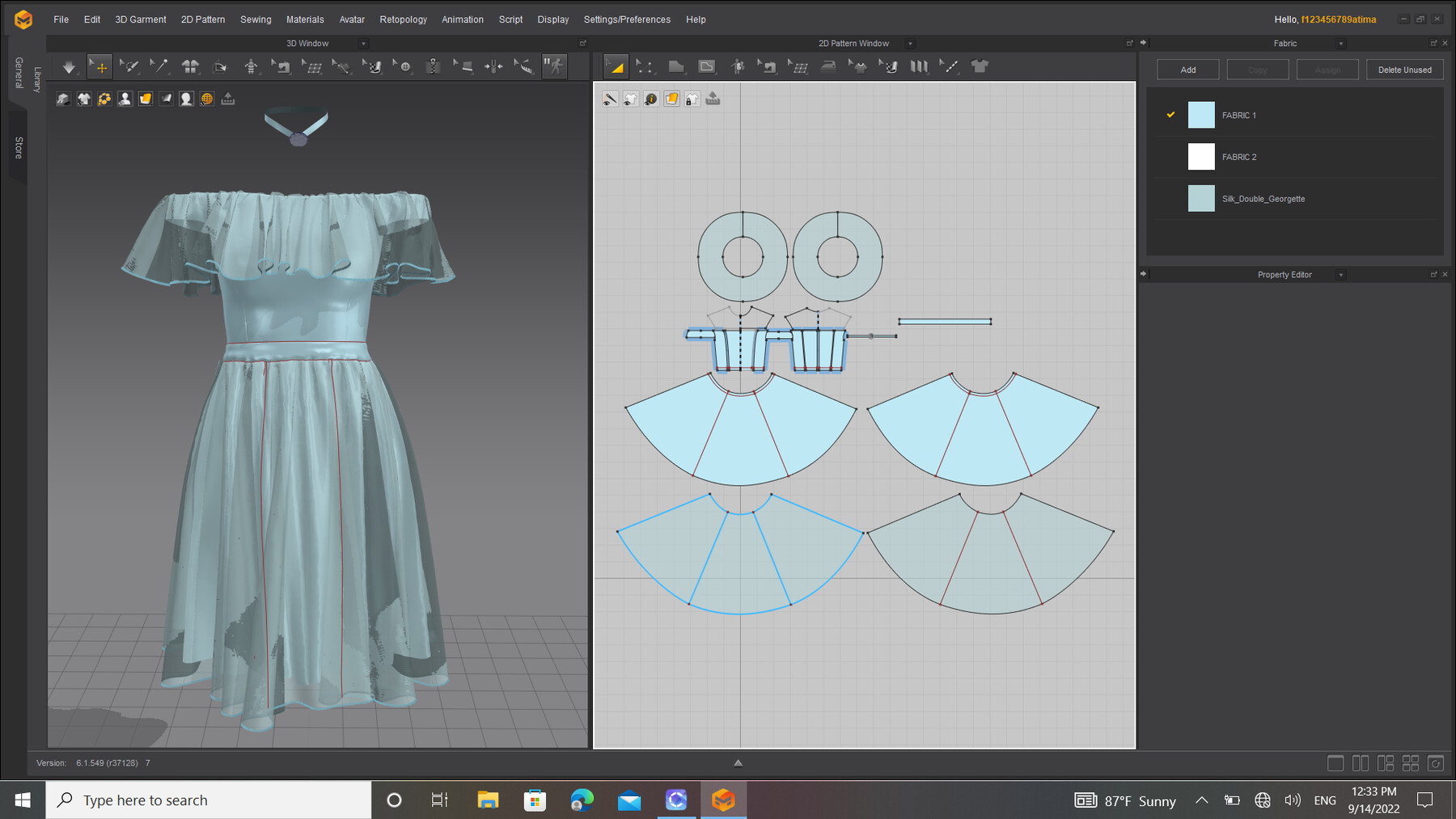Open the 3D Window dropdown menu

[x=364, y=43]
